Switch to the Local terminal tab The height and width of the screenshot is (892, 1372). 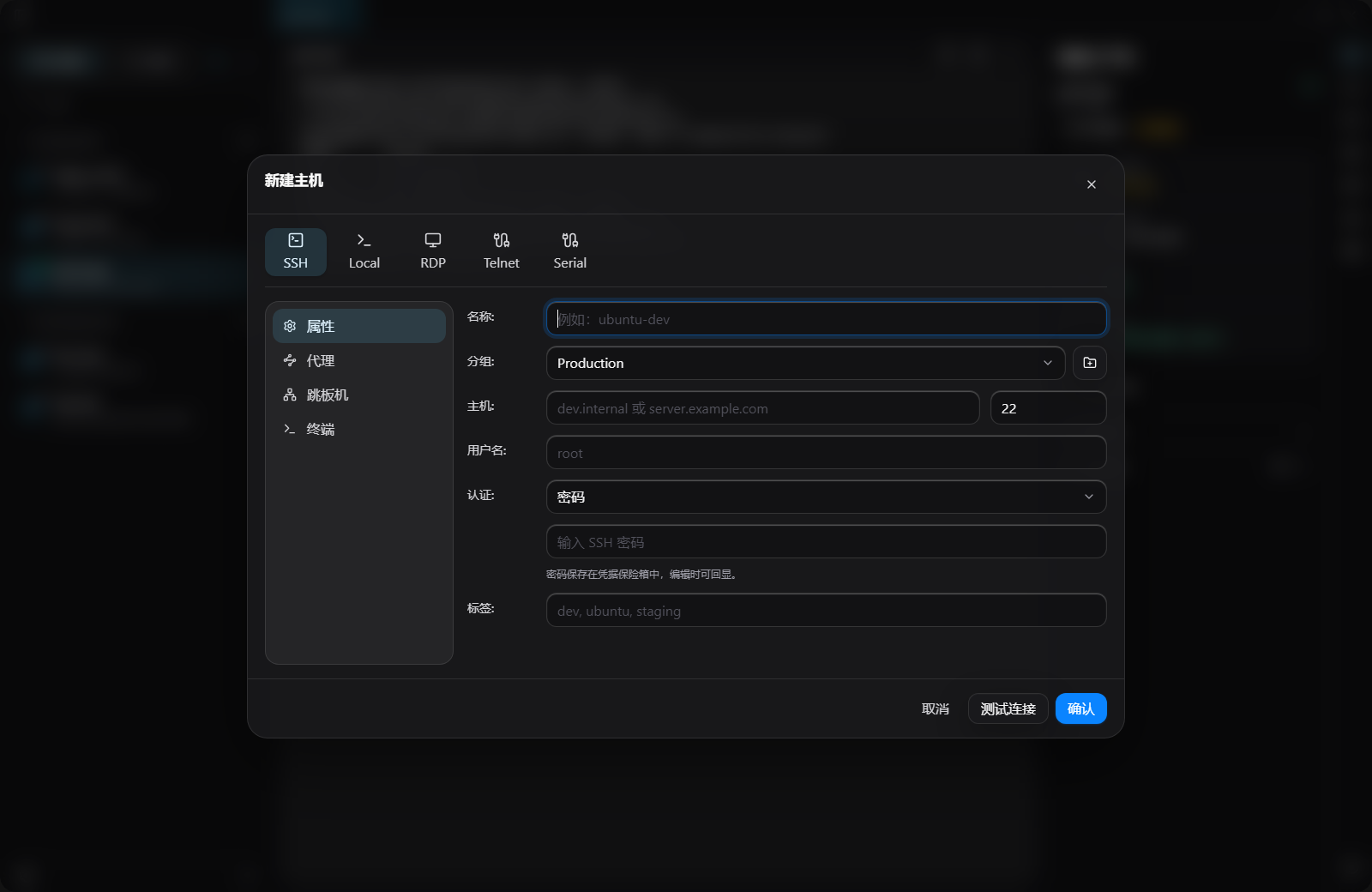(x=364, y=251)
